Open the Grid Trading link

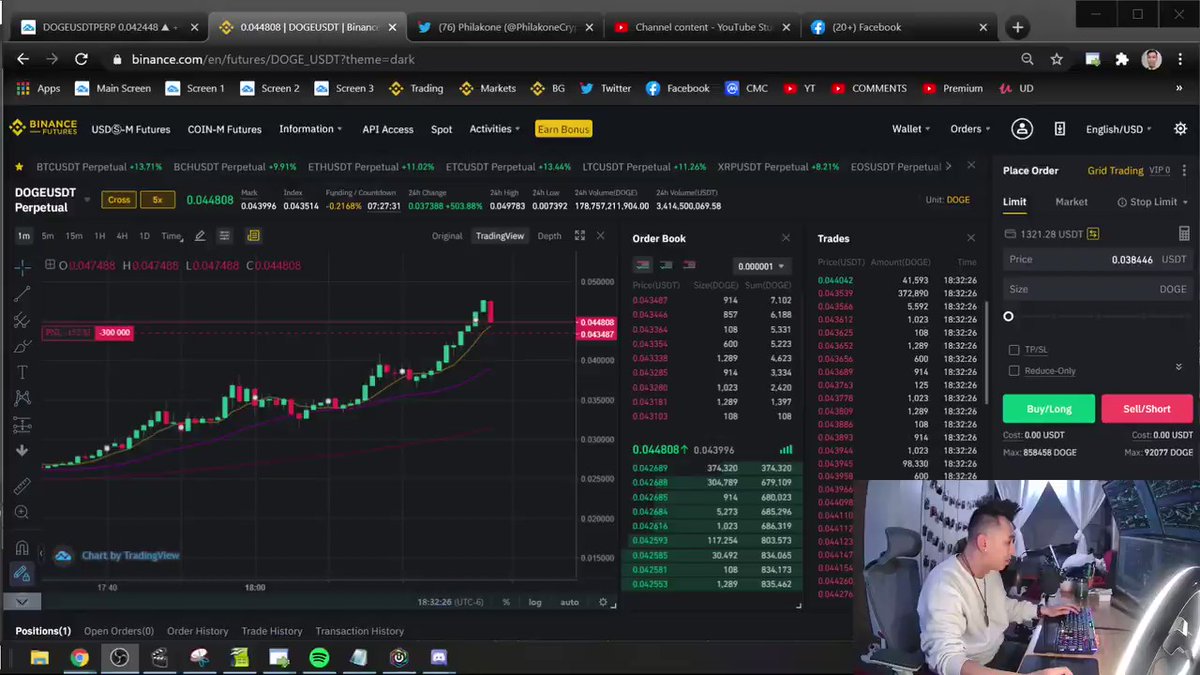click(x=1115, y=171)
